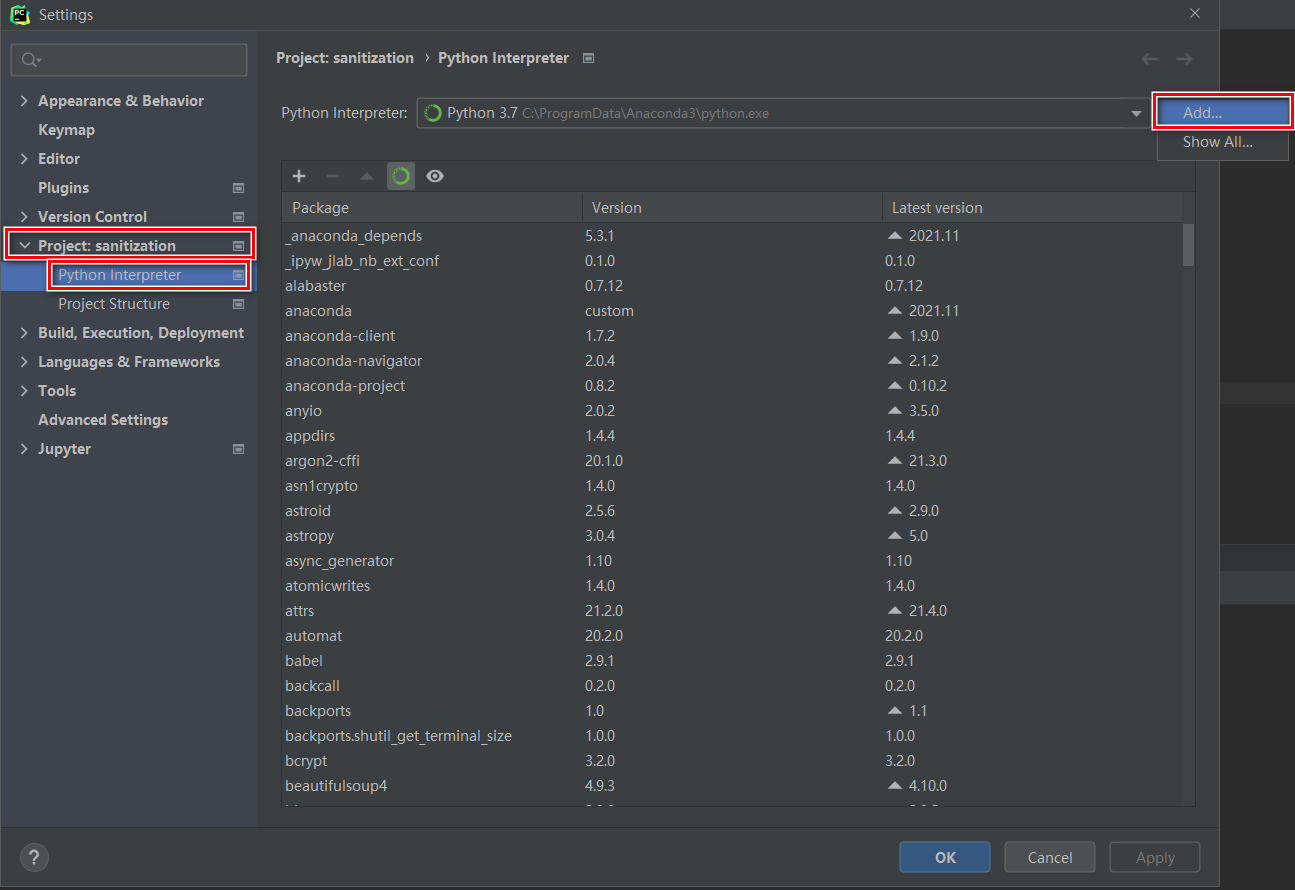
Task: Sort by the Package column header
Action: click(x=432, y=208)
